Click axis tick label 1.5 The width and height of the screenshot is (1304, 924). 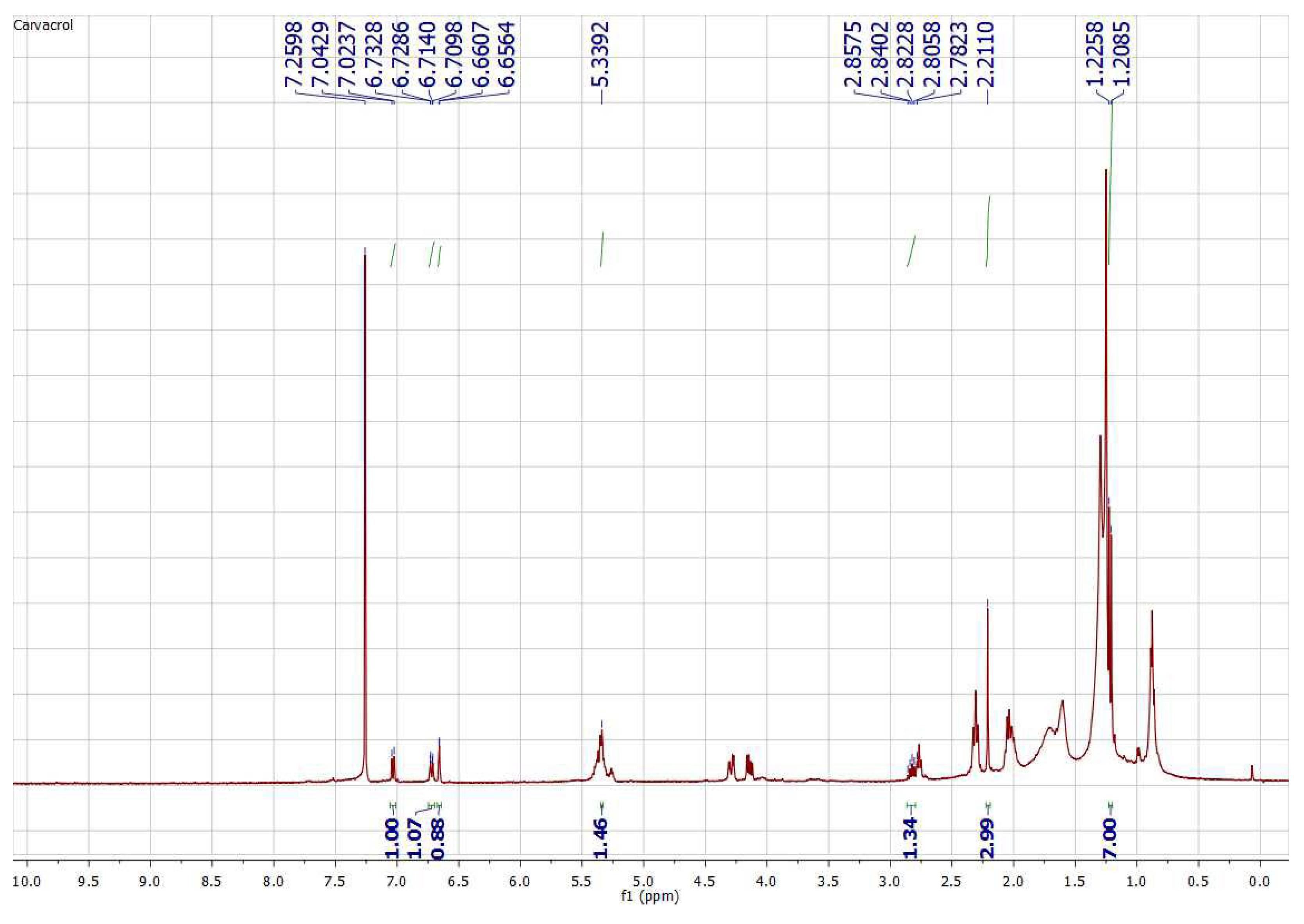click(1075, 882)
